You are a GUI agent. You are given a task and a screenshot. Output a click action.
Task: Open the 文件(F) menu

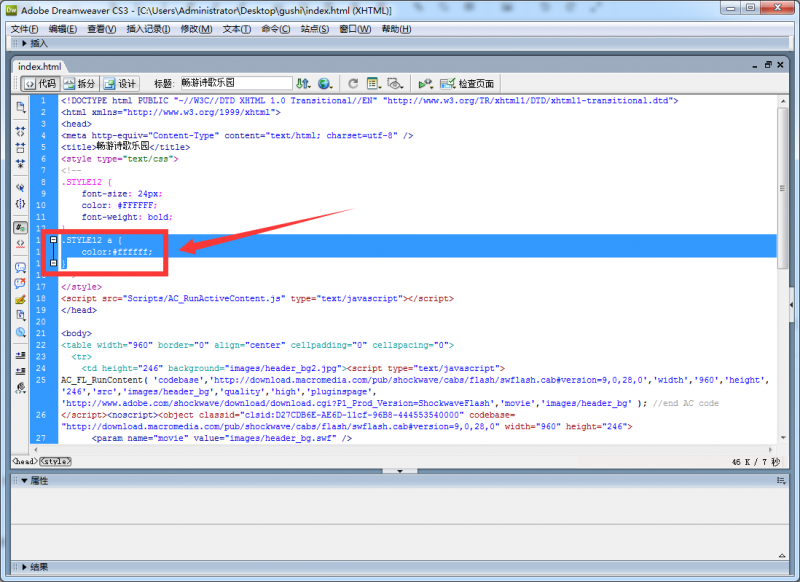25,29
